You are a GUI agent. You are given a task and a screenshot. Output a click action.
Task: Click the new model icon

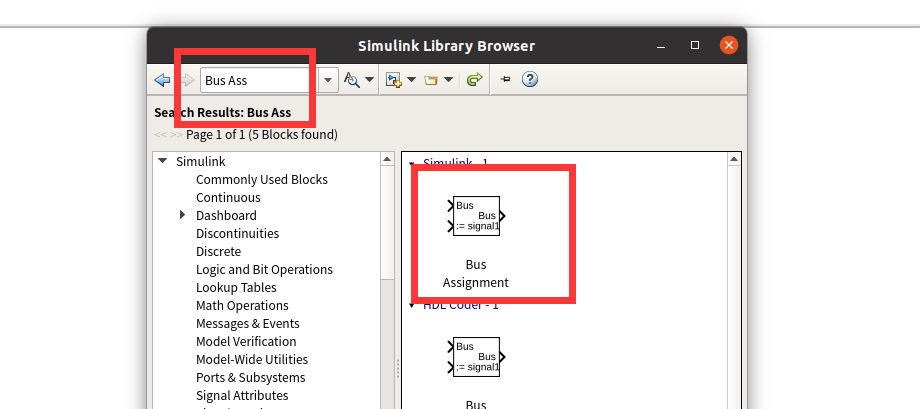[394, 80]
